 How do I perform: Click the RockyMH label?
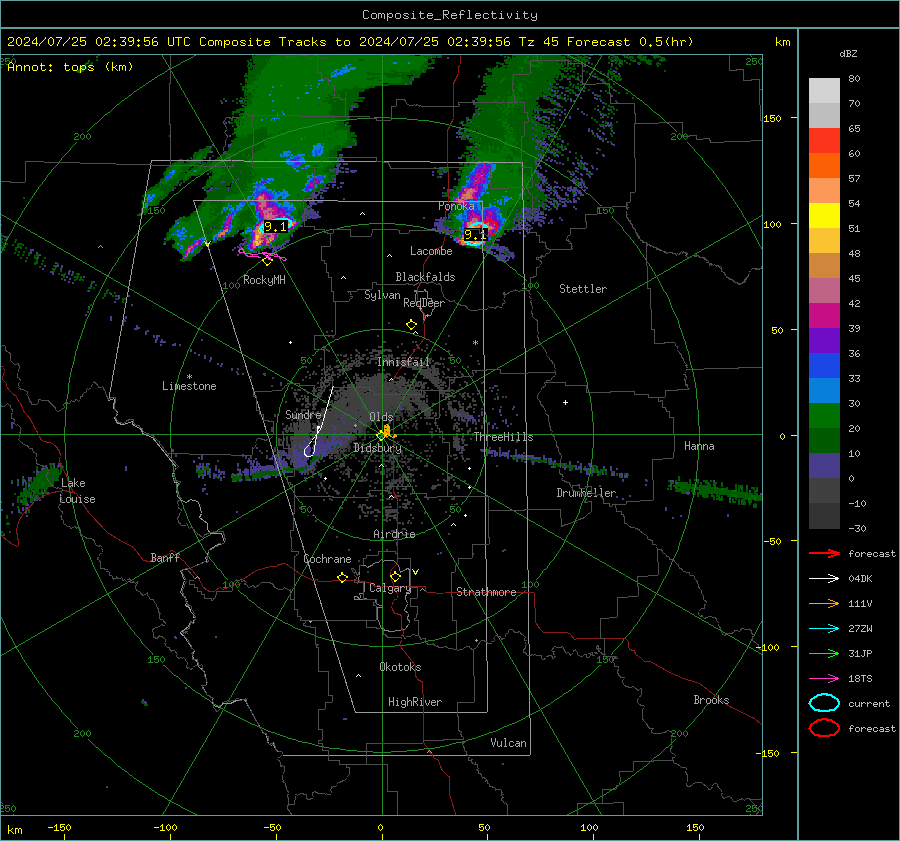pyautogui.click(x=264, y=280)
